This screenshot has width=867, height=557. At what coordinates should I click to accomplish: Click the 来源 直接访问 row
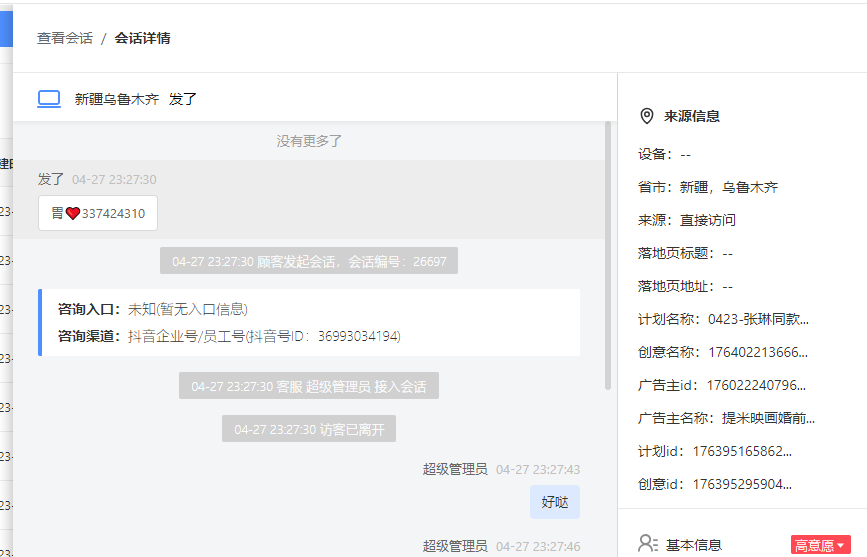(x=687, y=220)
